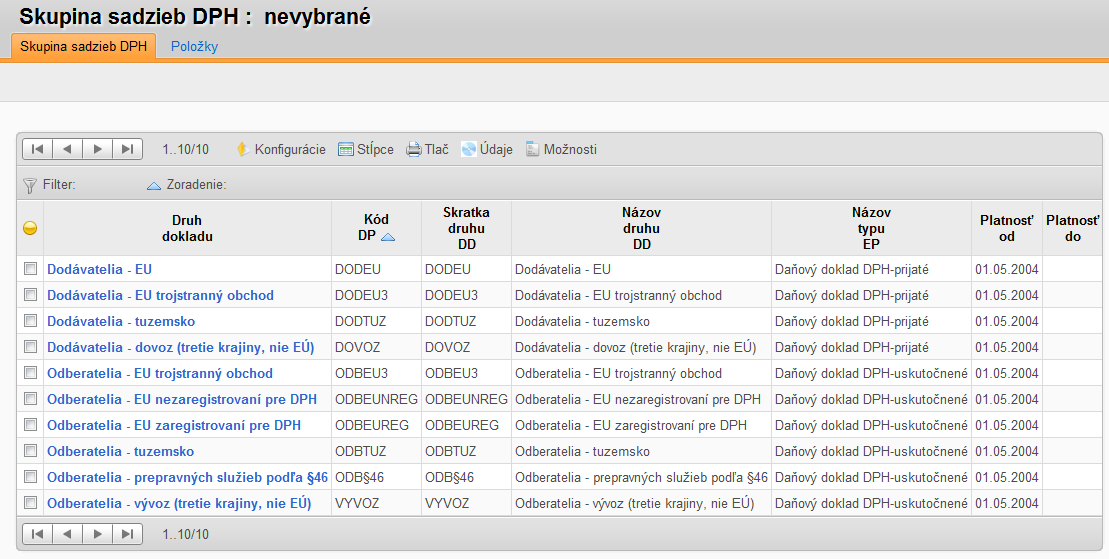Sort by Kód DP column arrow
Image resolution: width=1109 pixels, height=559 pixels.
(388, 237)
